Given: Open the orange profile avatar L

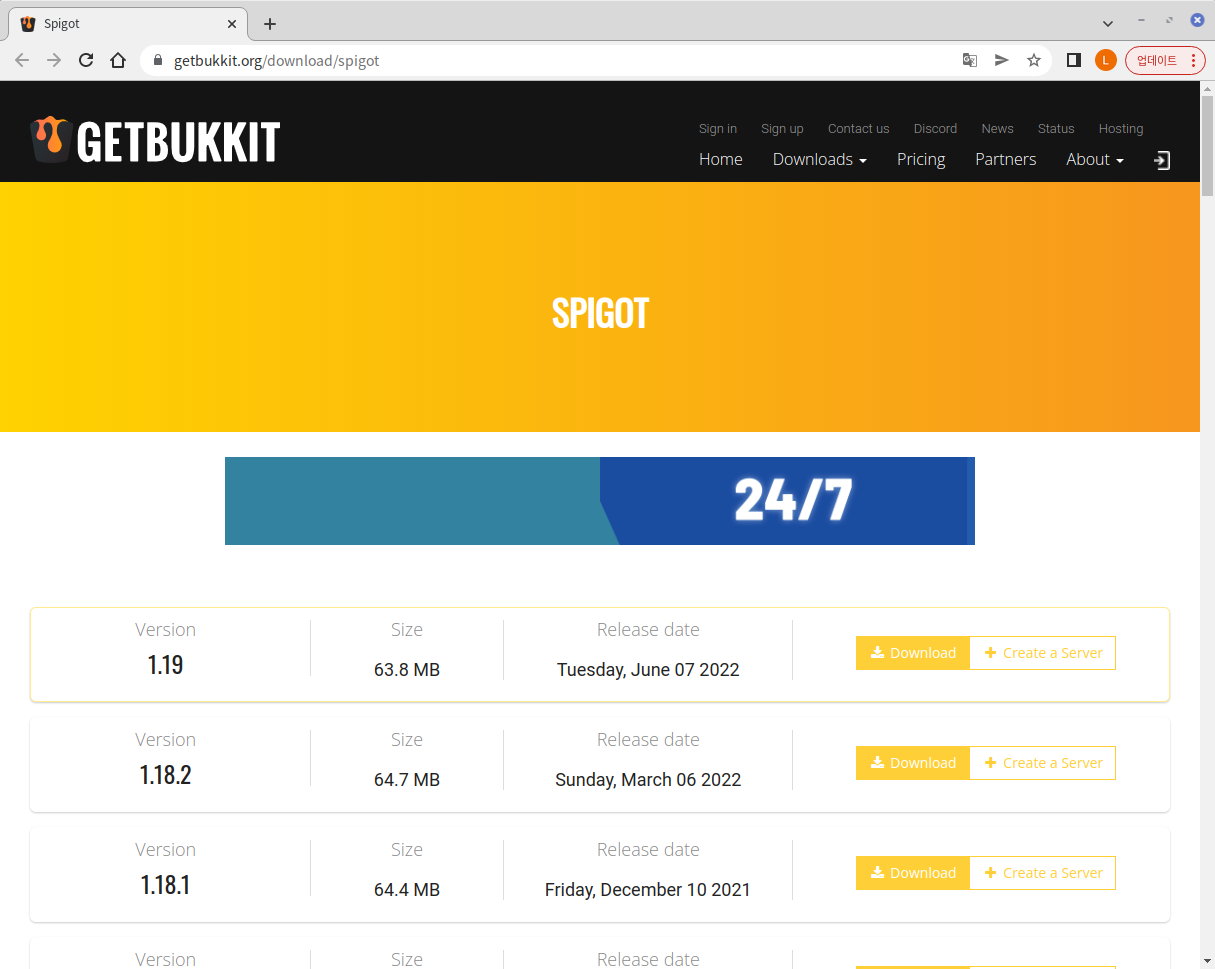Looking at the screenshot, I should [x=1105, y=60].
